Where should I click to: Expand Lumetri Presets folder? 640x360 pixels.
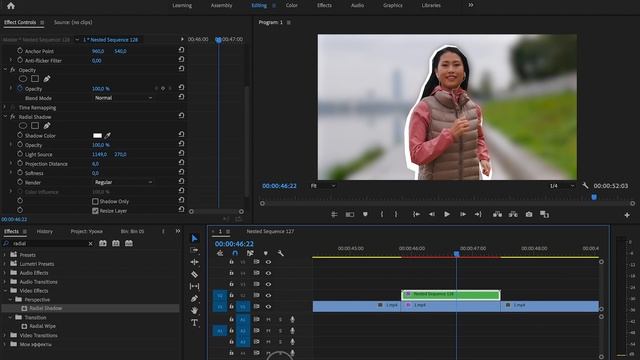[5, 264]
